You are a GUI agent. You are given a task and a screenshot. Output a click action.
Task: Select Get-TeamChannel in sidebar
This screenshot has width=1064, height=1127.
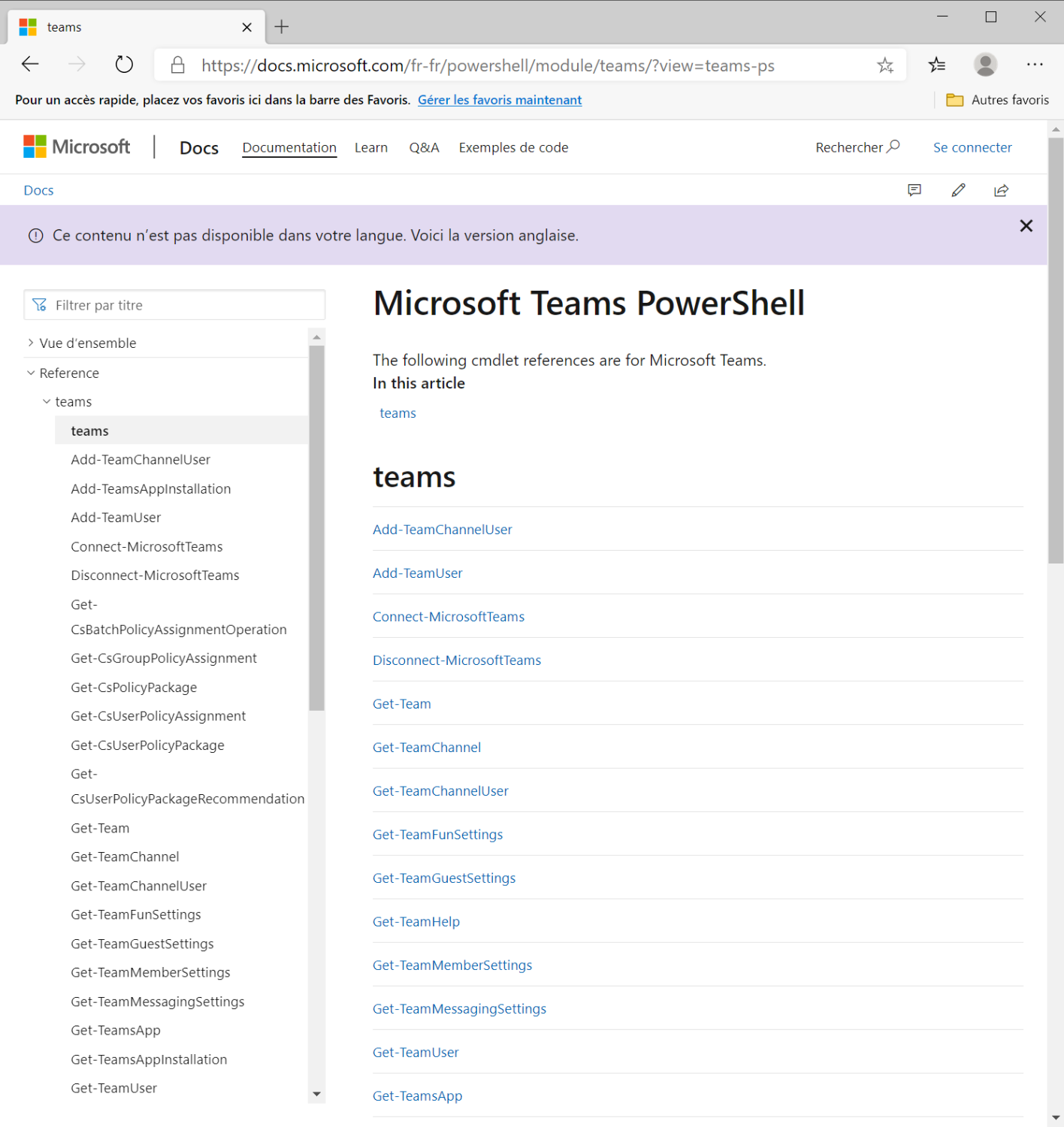125,857
